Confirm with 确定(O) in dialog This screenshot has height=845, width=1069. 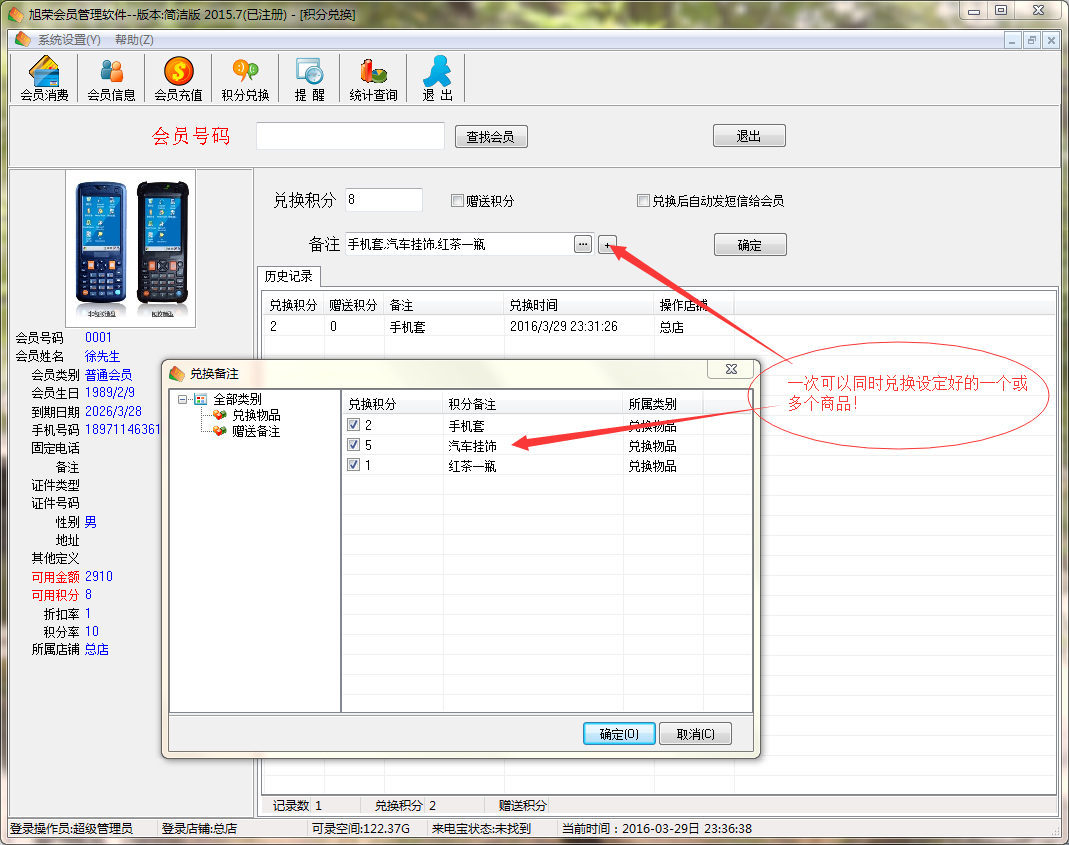click(619, 734)
